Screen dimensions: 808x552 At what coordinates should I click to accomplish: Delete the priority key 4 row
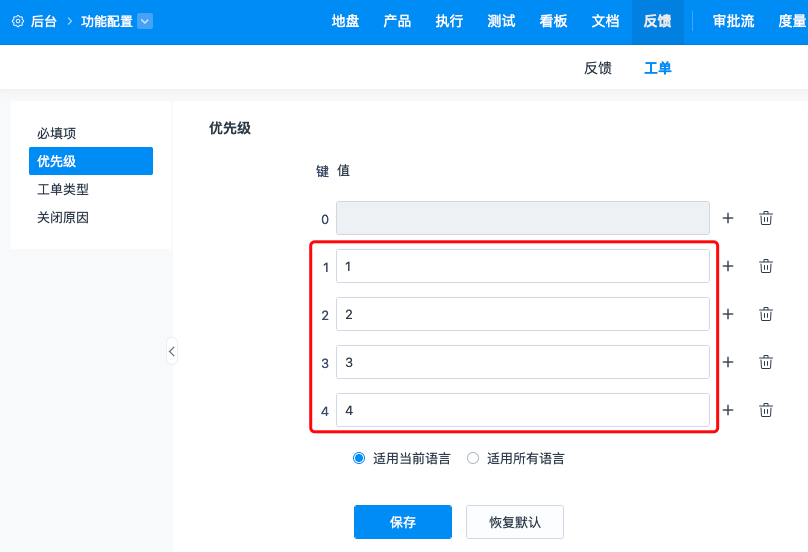pyautogui.click(x=766, y=410)
